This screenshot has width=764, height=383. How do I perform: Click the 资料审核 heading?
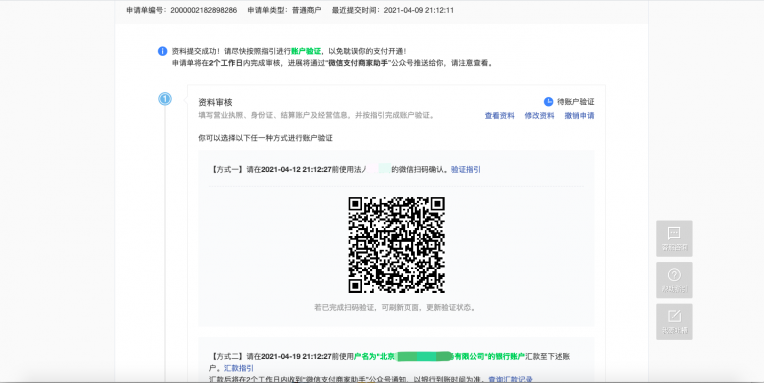click(x=215, y=102)
